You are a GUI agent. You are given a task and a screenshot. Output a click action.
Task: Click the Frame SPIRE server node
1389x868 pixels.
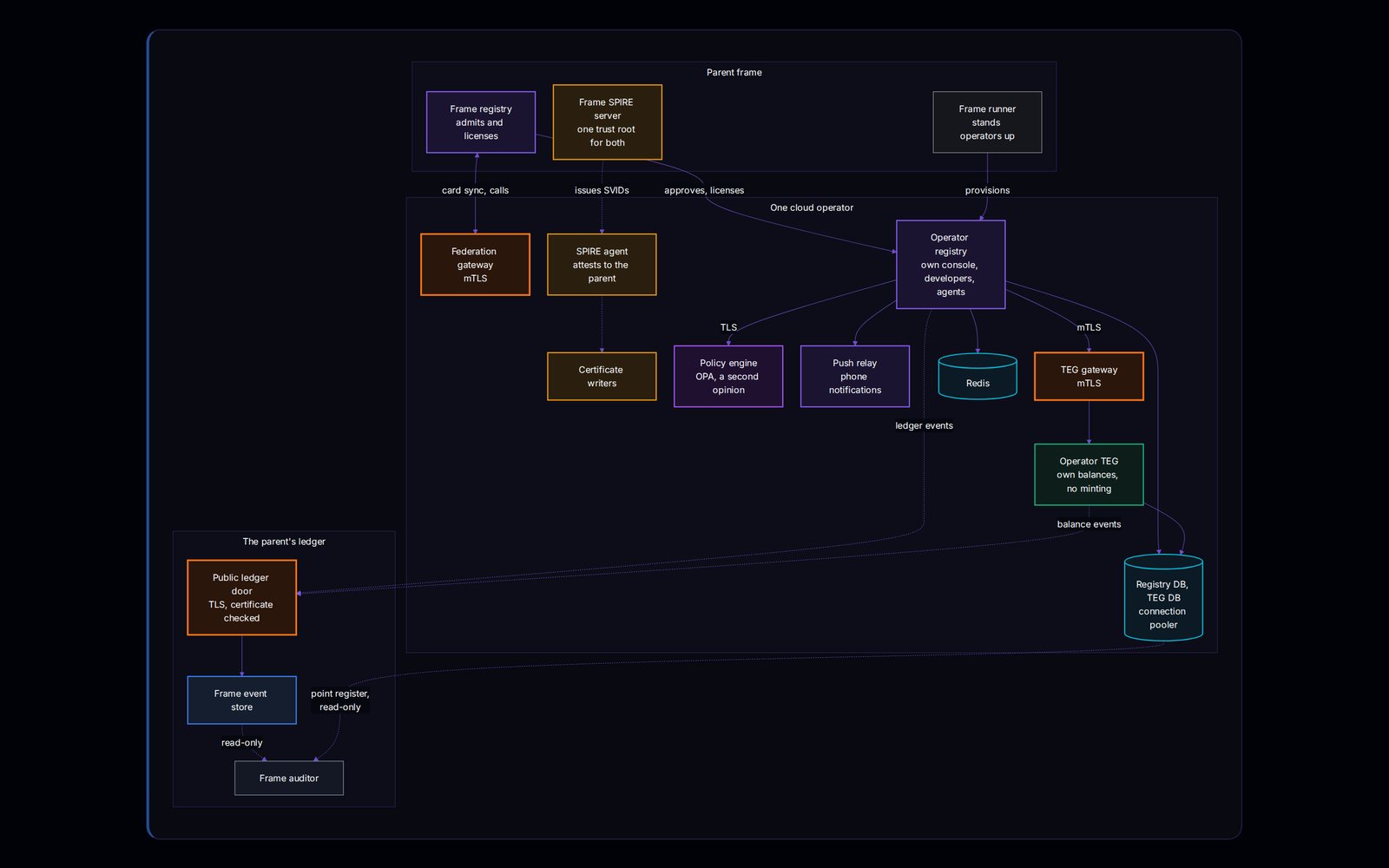[x=608, y=122]
